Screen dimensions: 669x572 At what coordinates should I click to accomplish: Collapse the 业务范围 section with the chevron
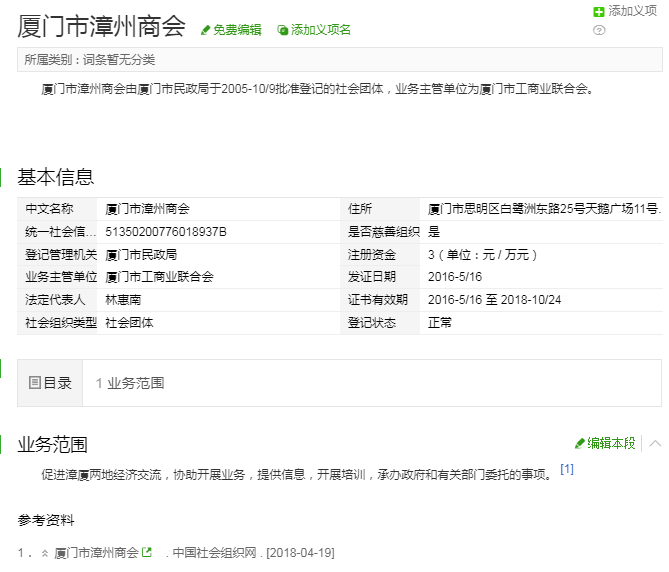click(655, 444)
